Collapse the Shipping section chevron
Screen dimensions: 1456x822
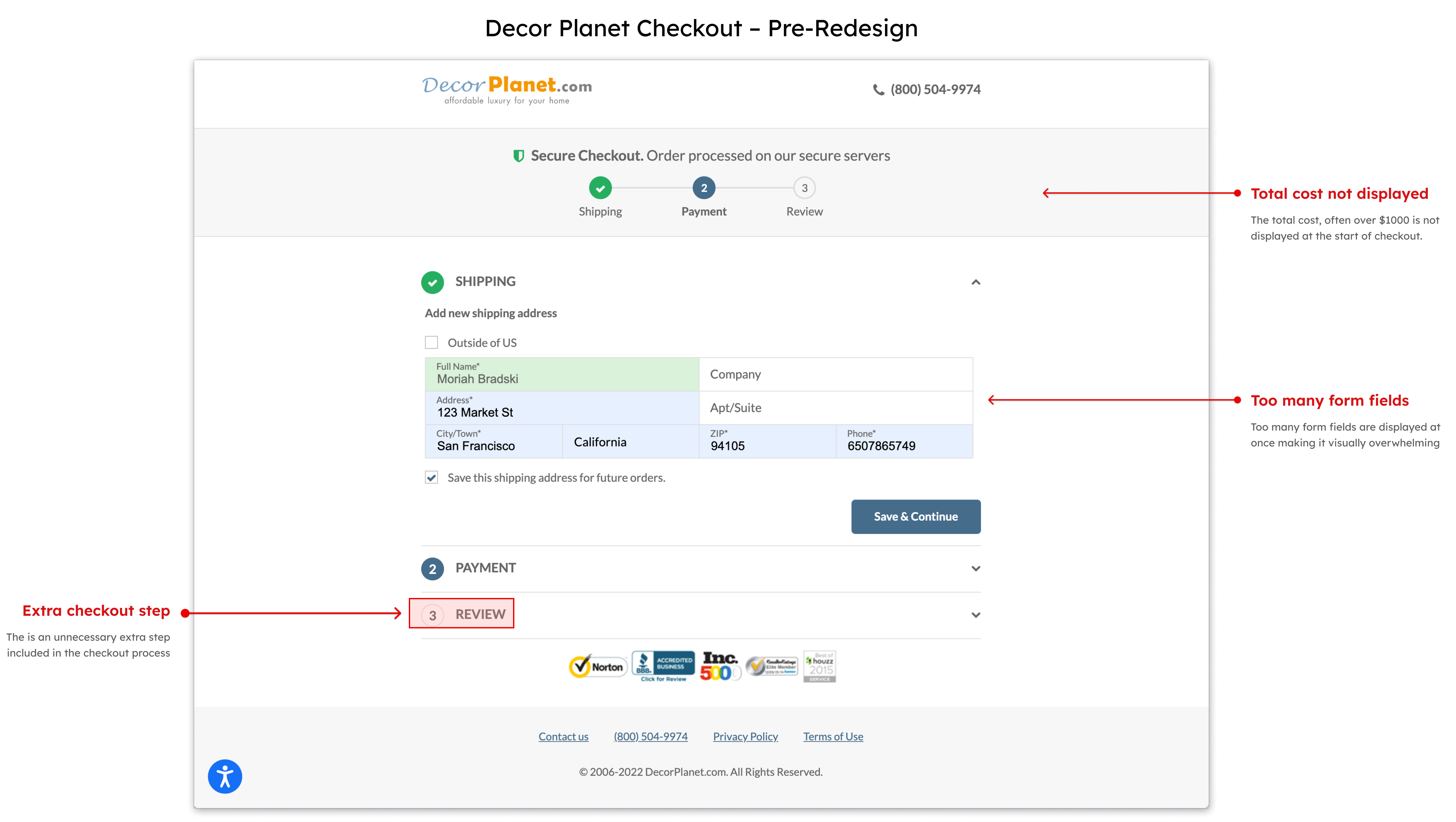976,282
